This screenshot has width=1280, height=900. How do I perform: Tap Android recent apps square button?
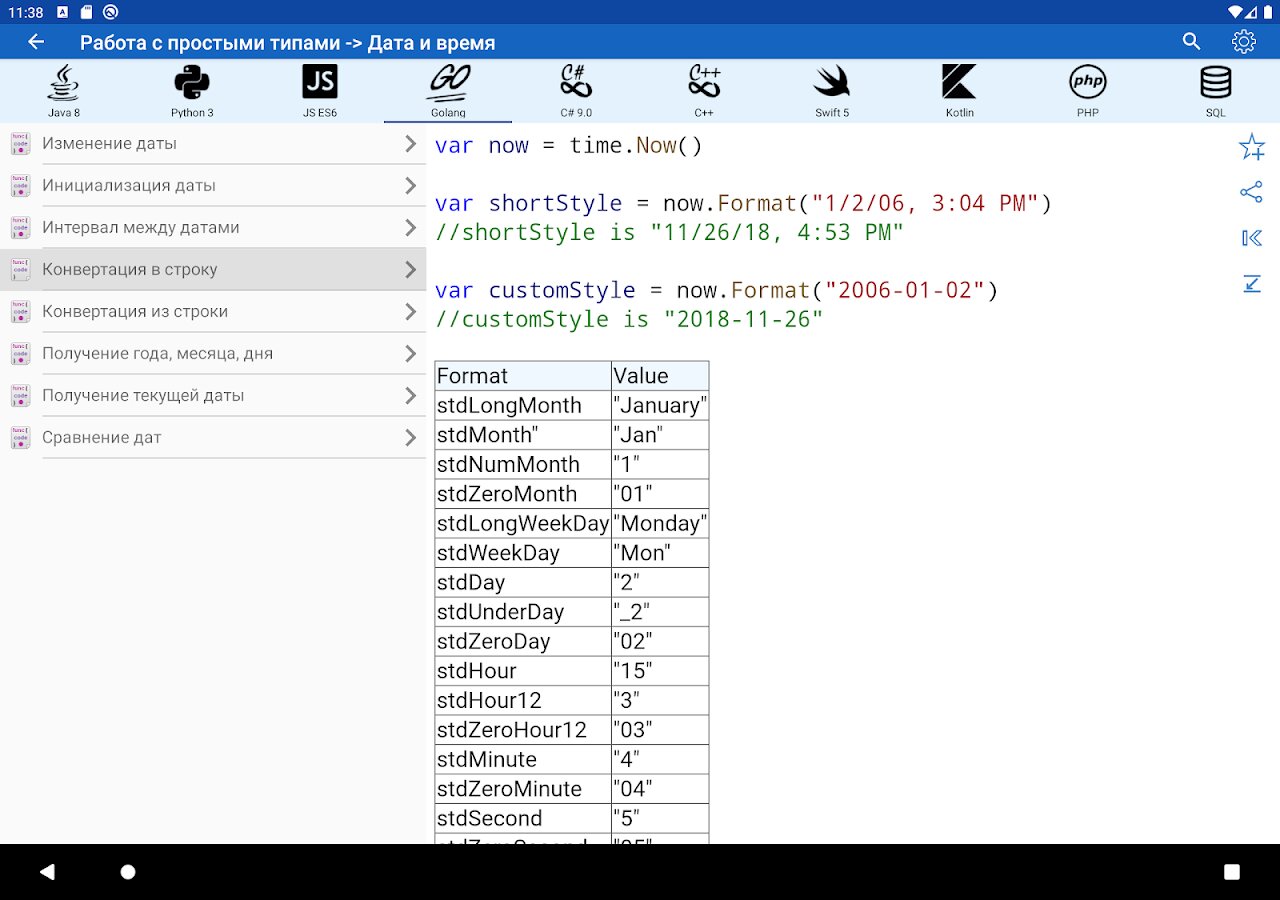point(1232,872)
